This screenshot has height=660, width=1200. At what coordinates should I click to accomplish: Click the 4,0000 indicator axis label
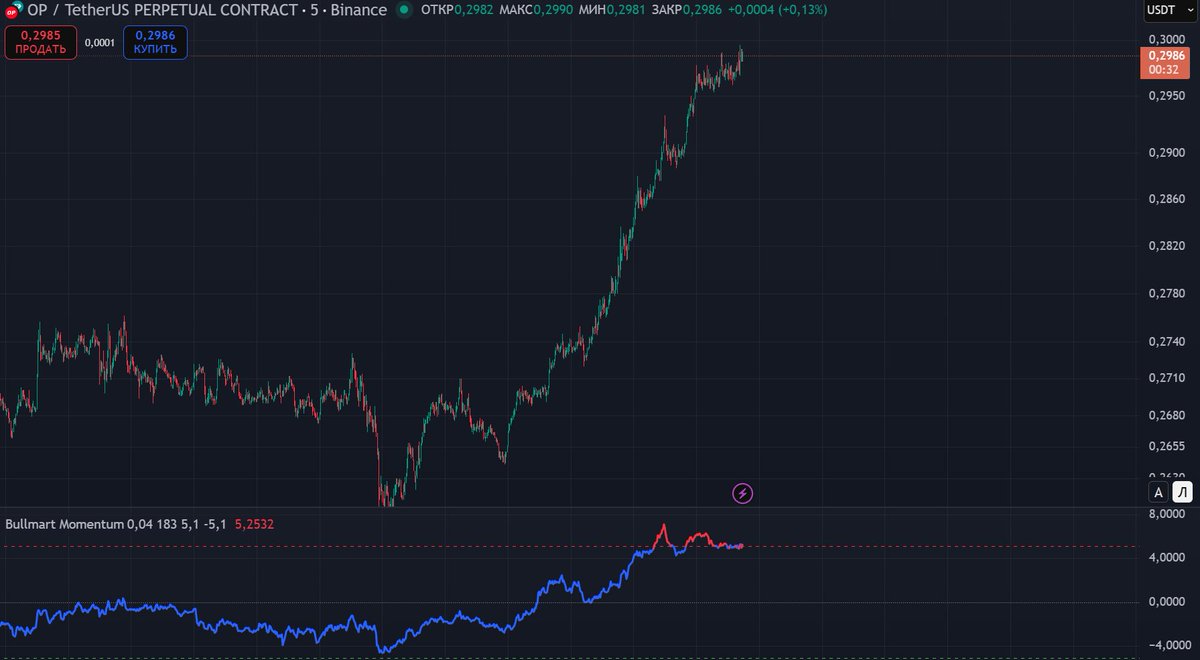click(x=1167, y=557)
